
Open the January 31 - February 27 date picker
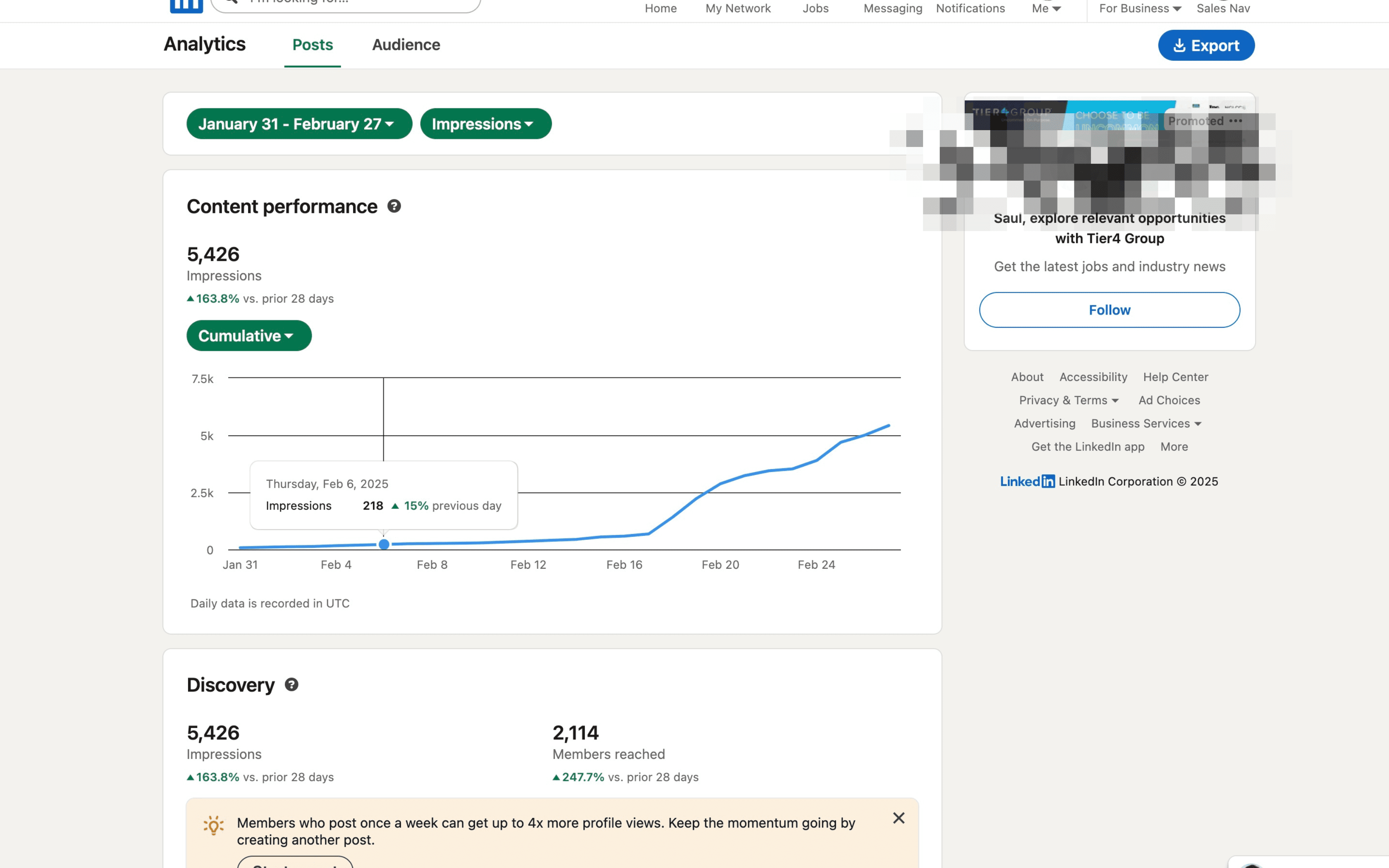coord(298,124)
